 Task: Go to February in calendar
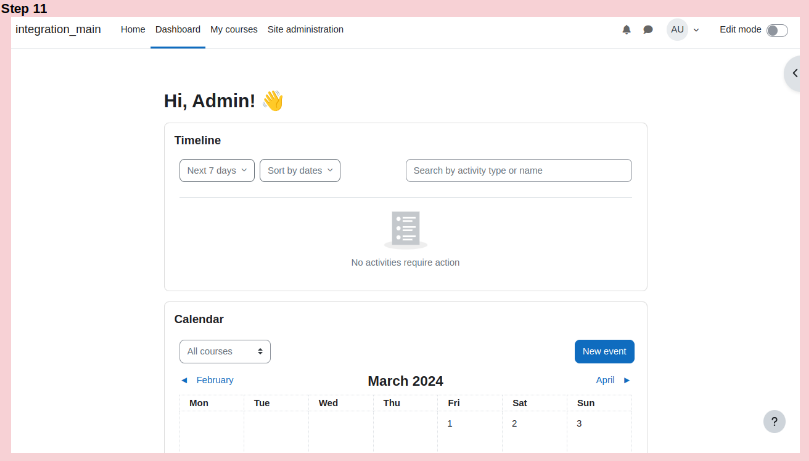(x=215, y=380)
